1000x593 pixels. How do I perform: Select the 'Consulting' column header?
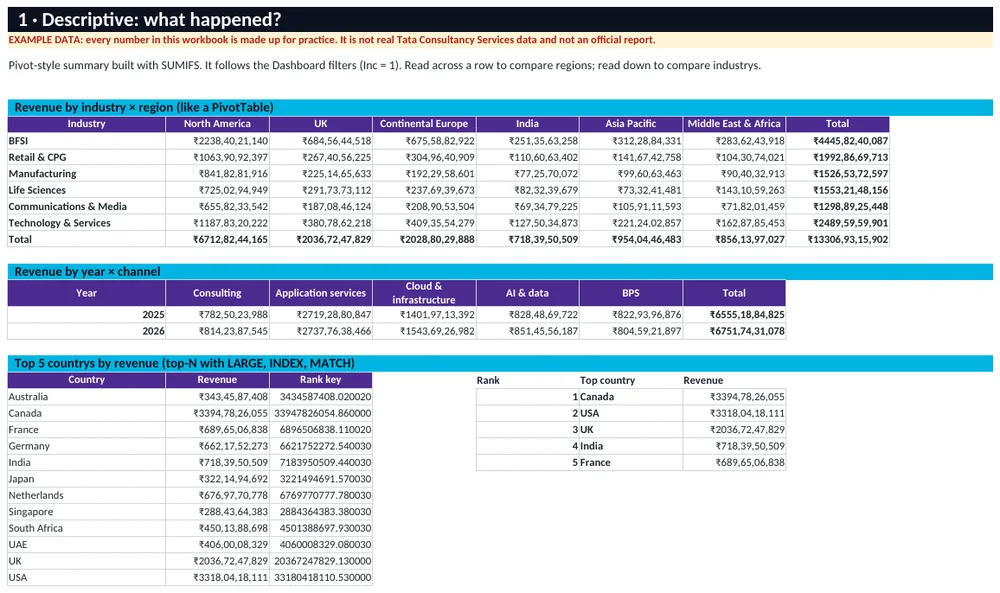coord(217,293)
